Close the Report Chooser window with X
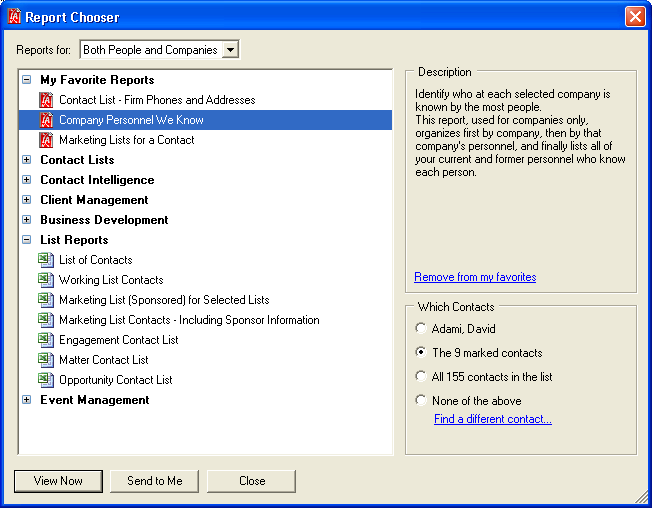 pos(635,17)
